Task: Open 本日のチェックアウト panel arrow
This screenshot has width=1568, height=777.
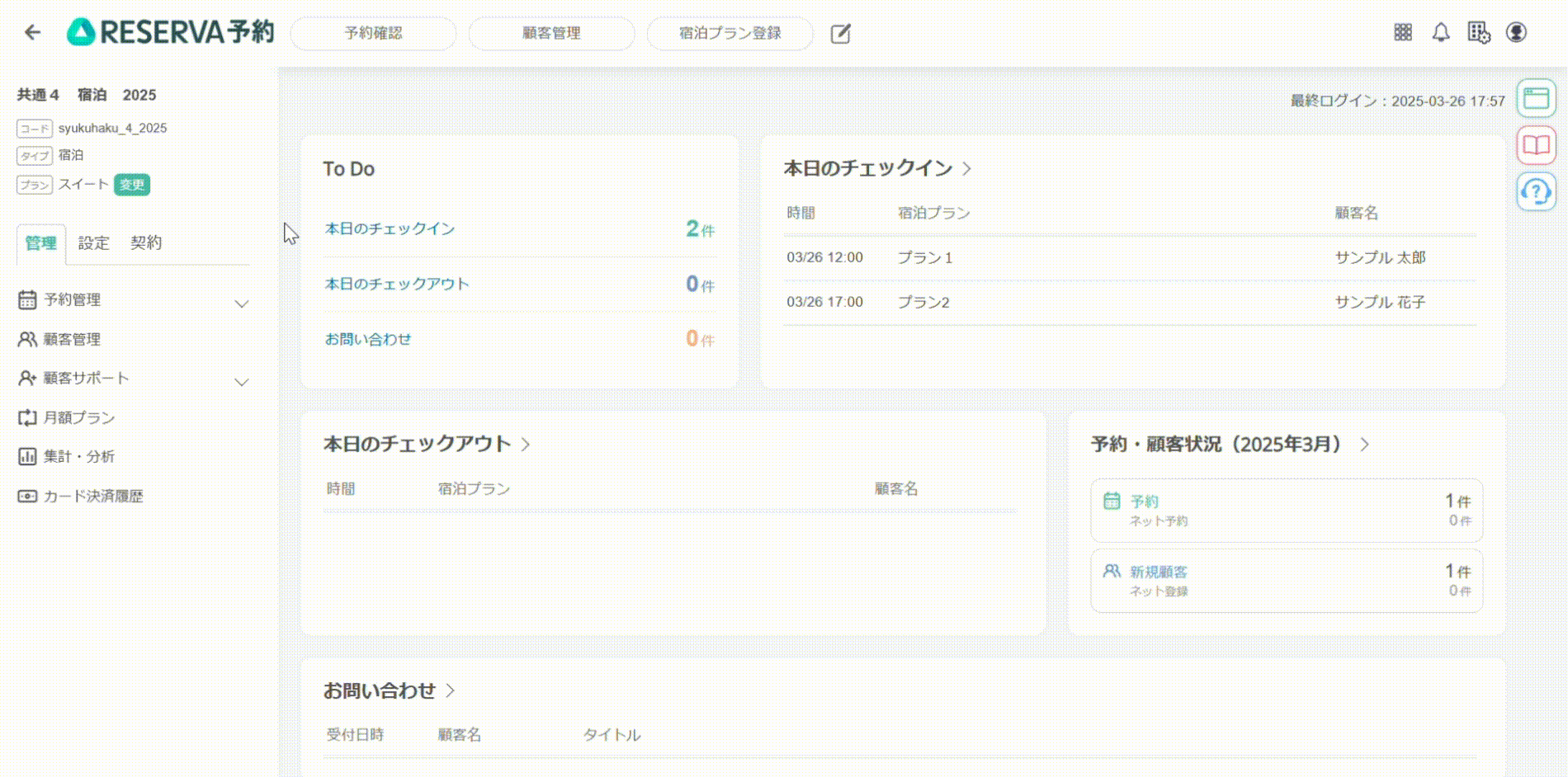Action: (x=526, y=444)
